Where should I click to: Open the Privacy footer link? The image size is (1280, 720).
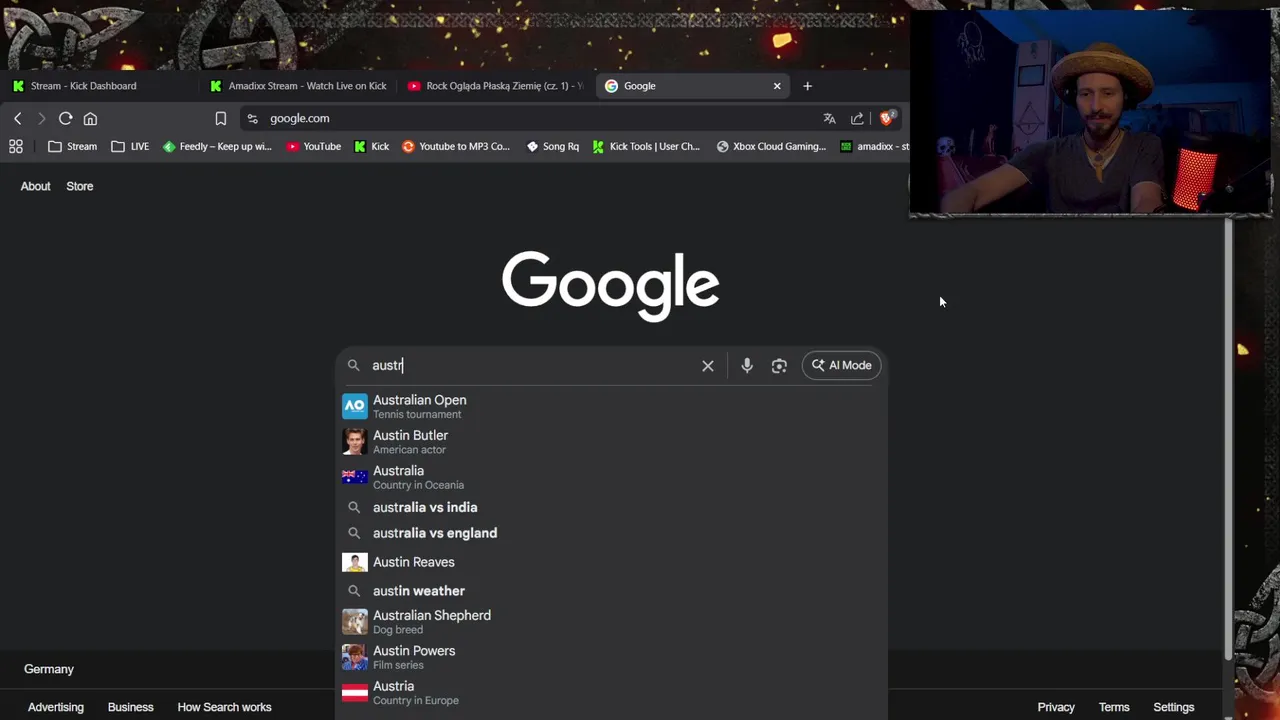point(1056,707)
